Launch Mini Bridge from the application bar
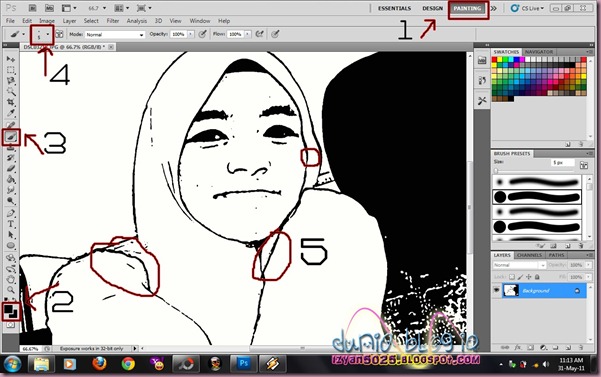 [49, 8]
